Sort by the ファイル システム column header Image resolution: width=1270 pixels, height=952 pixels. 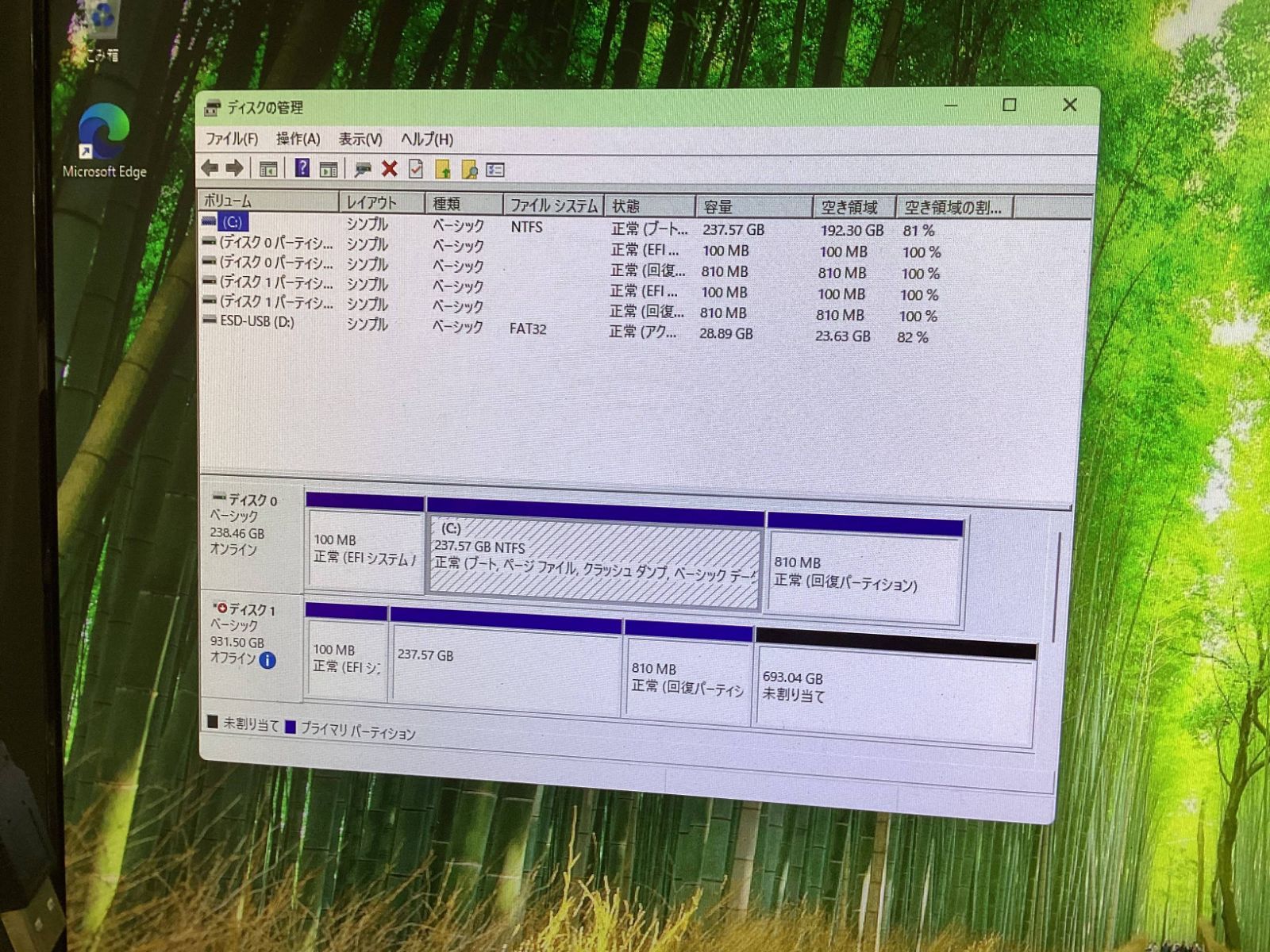coord(553,204)
